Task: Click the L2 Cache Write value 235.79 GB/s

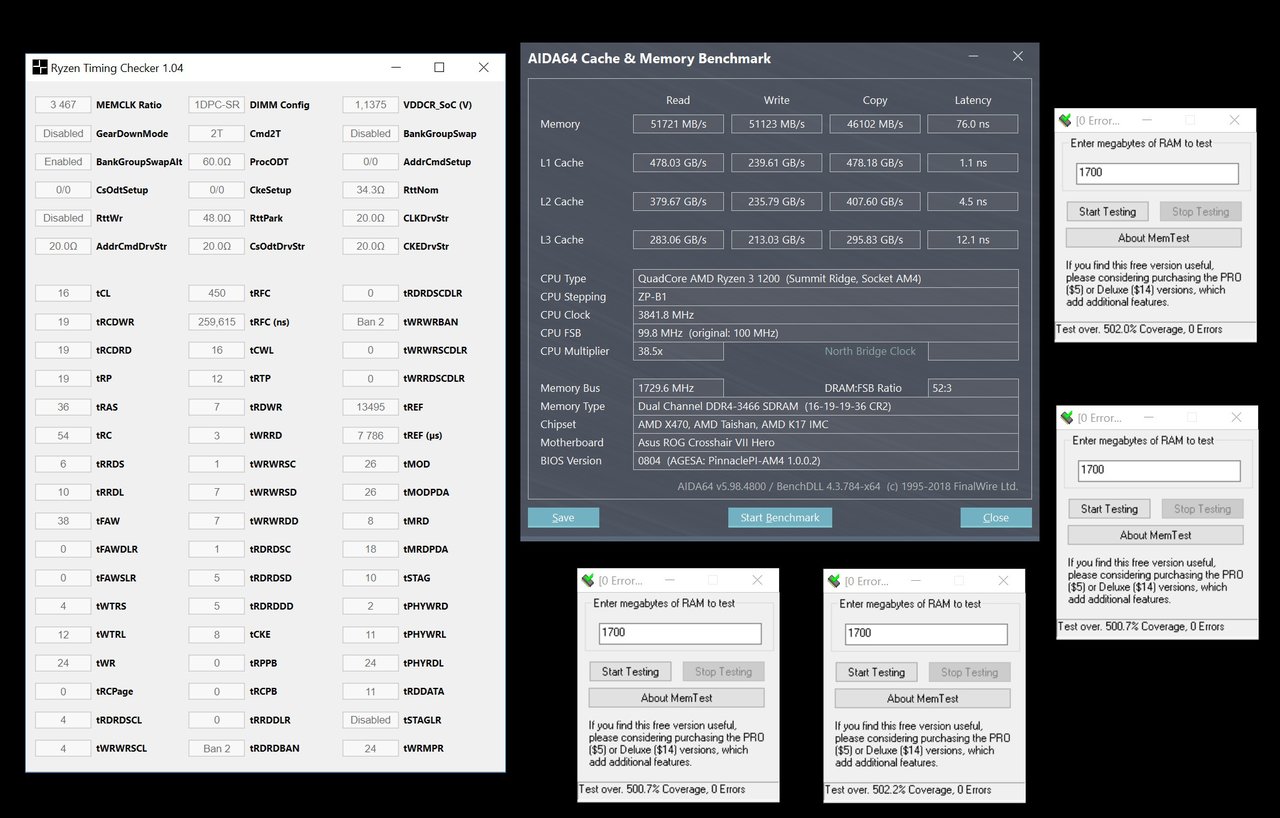Action: click(776, 201)
